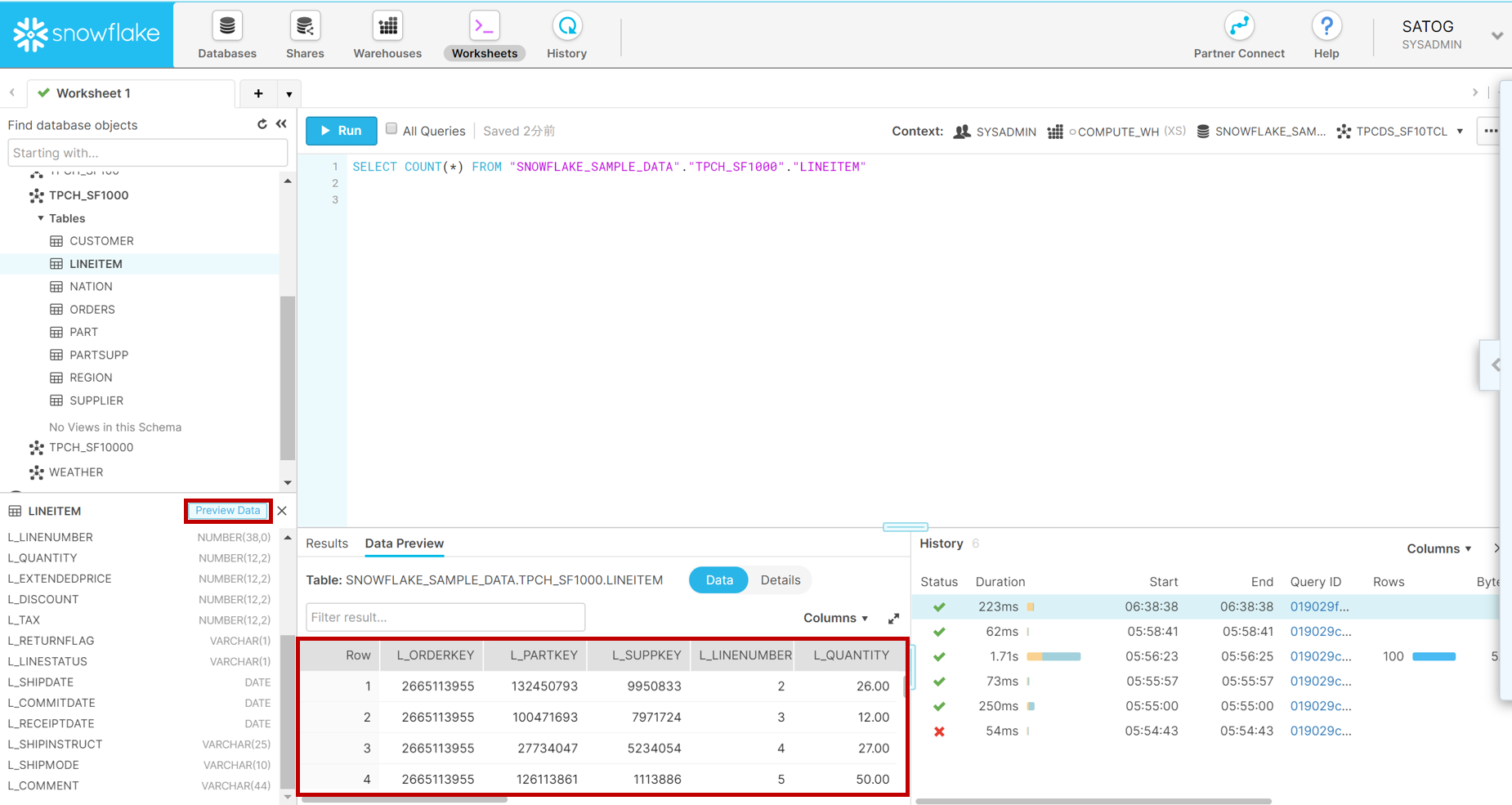
Task: Click the Snowflake logo
Action: [x=87, y=34]
